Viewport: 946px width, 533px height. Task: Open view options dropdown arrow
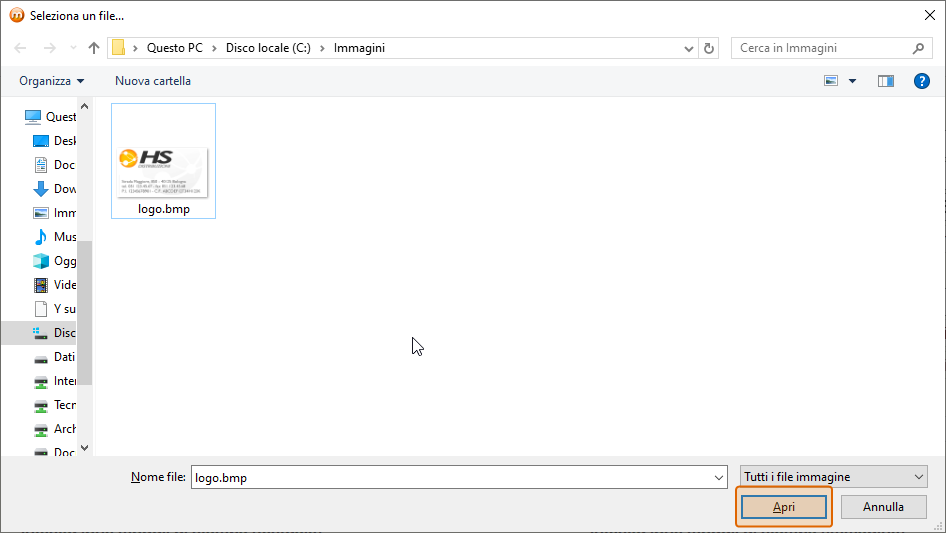click(852, 81)
